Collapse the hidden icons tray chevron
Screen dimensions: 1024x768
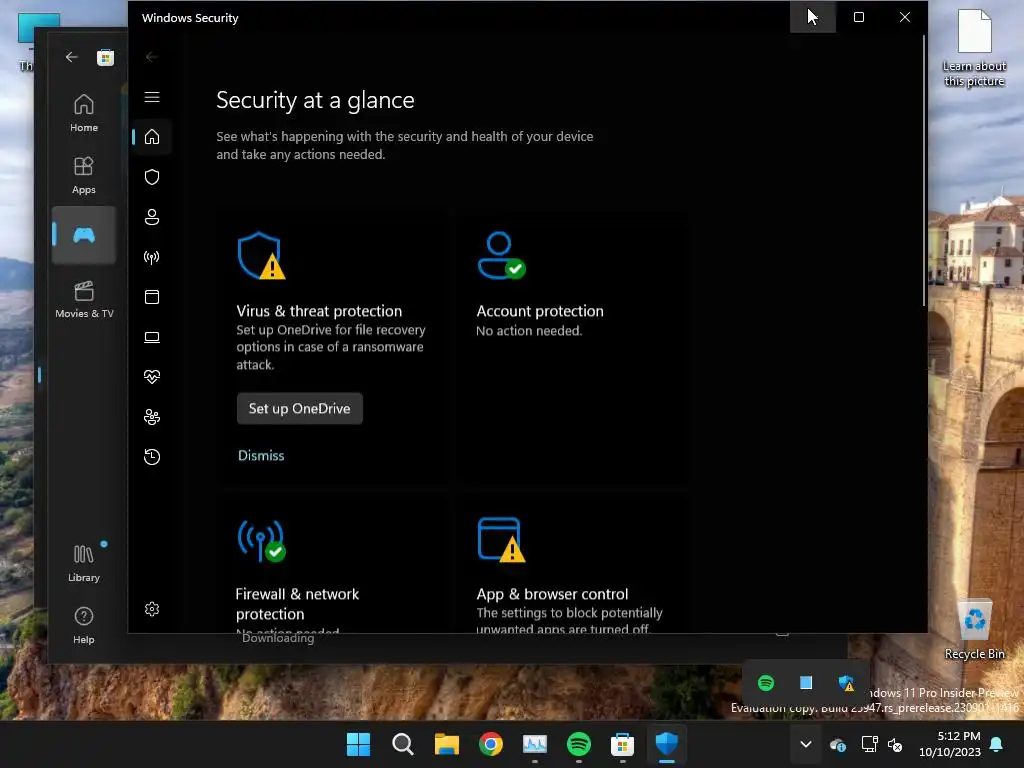click(806, 744)
